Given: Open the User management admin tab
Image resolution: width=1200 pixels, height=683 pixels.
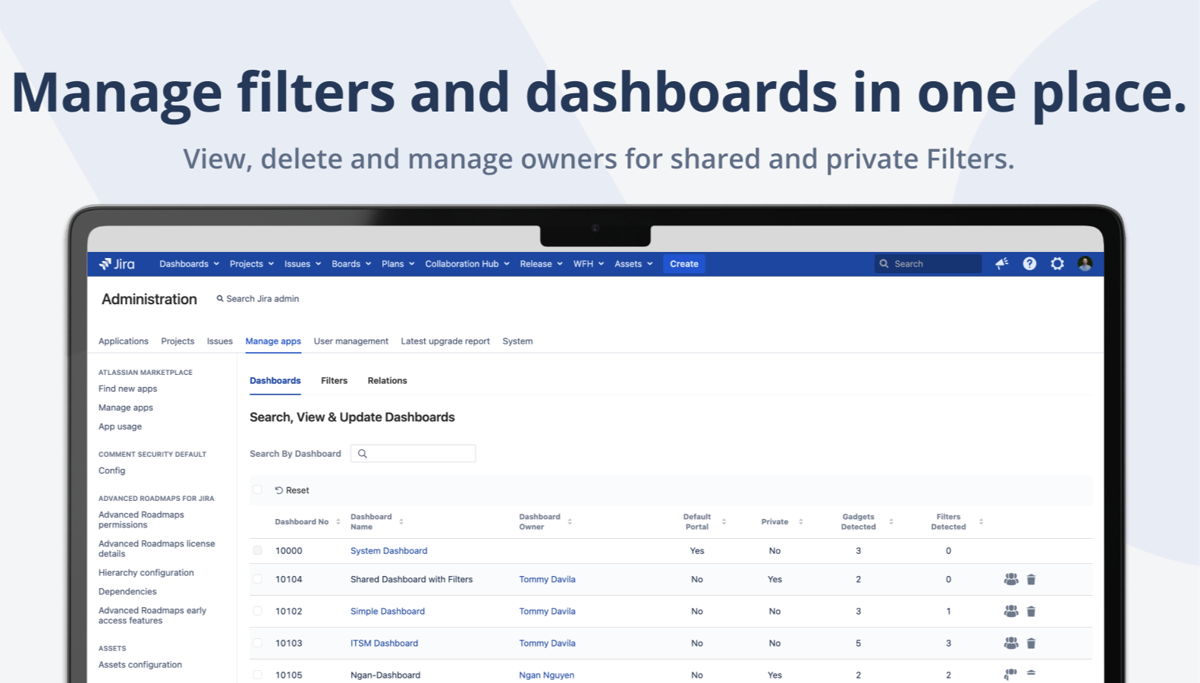Looking at the screenshot, I should [x=351, y=341].
